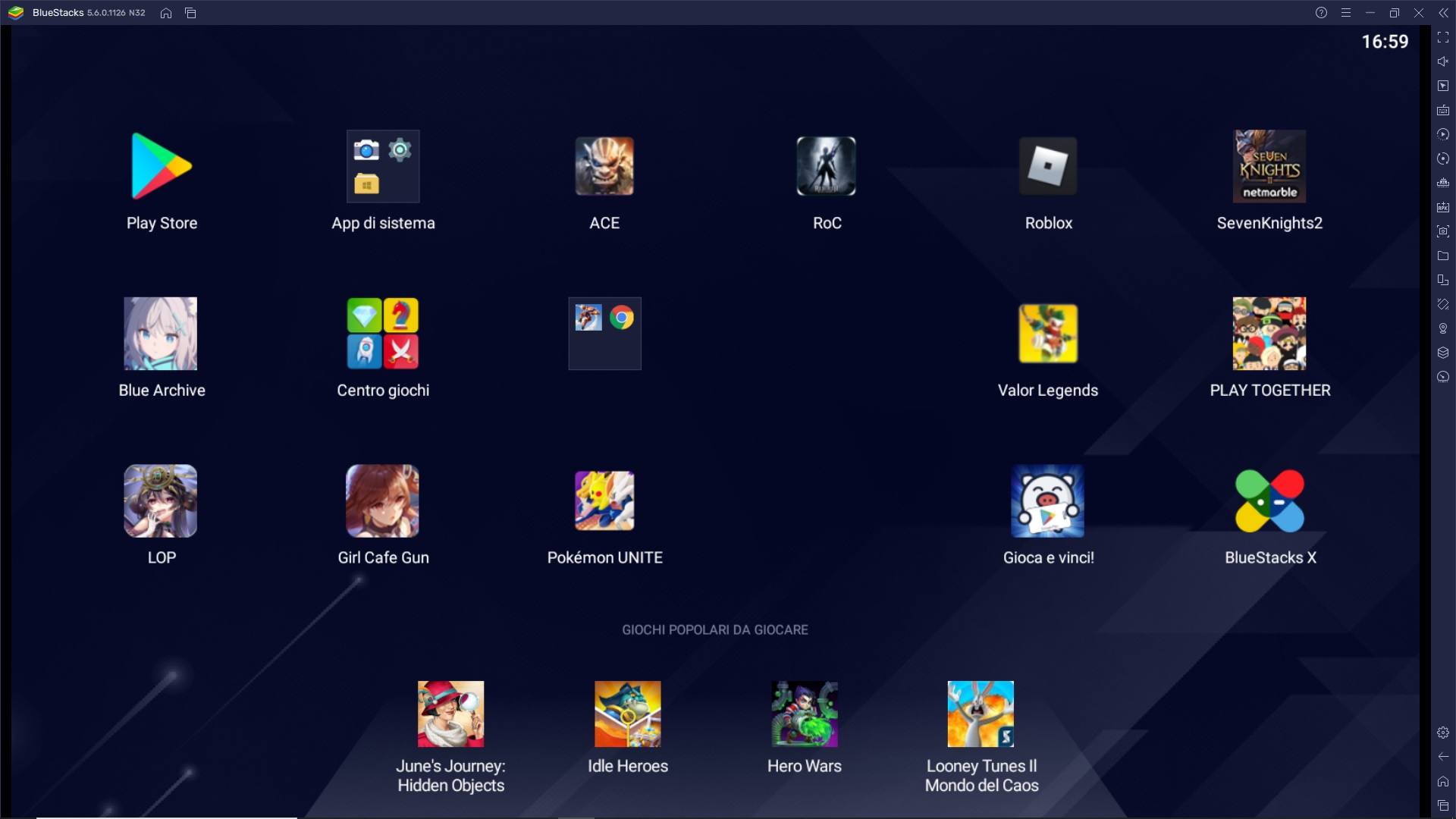Screen dimensions: 1456x819
Task: Open the macro recorder play icon
Action: (1443, 134)
